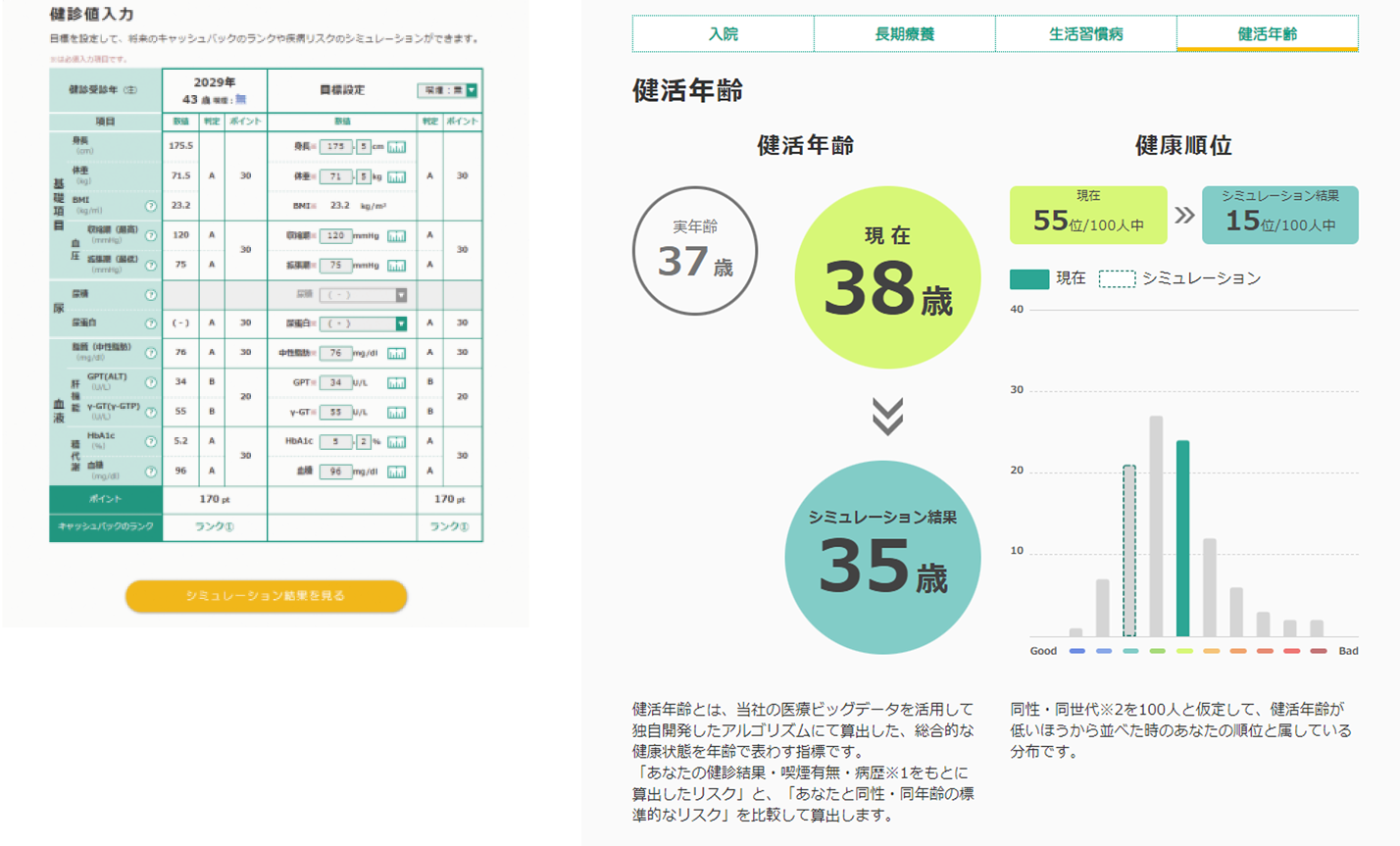
Task: Click the GPT target field showing 34
Action: pyautogui.click(x=335, y=382)
